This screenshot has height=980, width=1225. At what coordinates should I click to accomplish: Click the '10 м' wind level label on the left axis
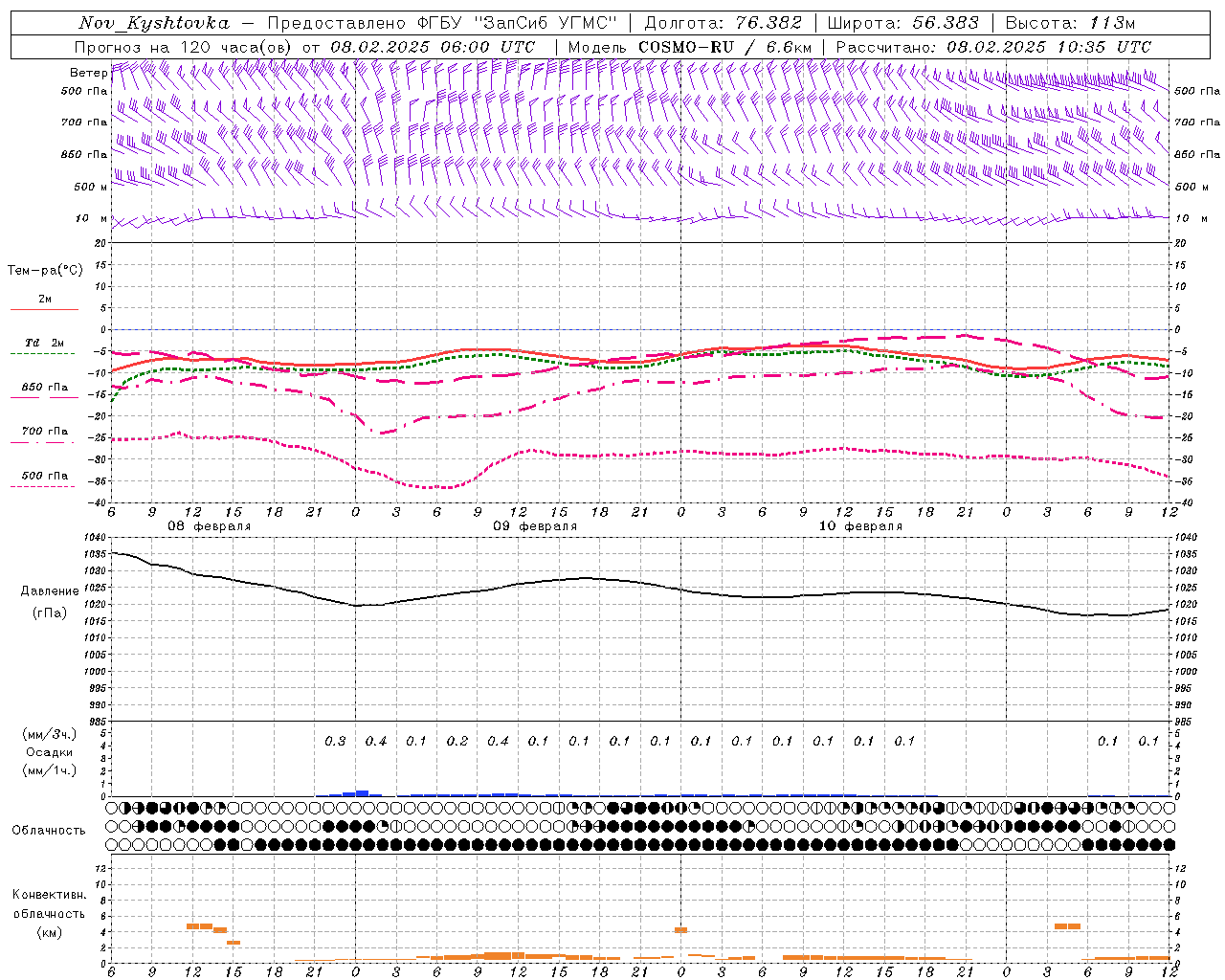click(91, 218)
